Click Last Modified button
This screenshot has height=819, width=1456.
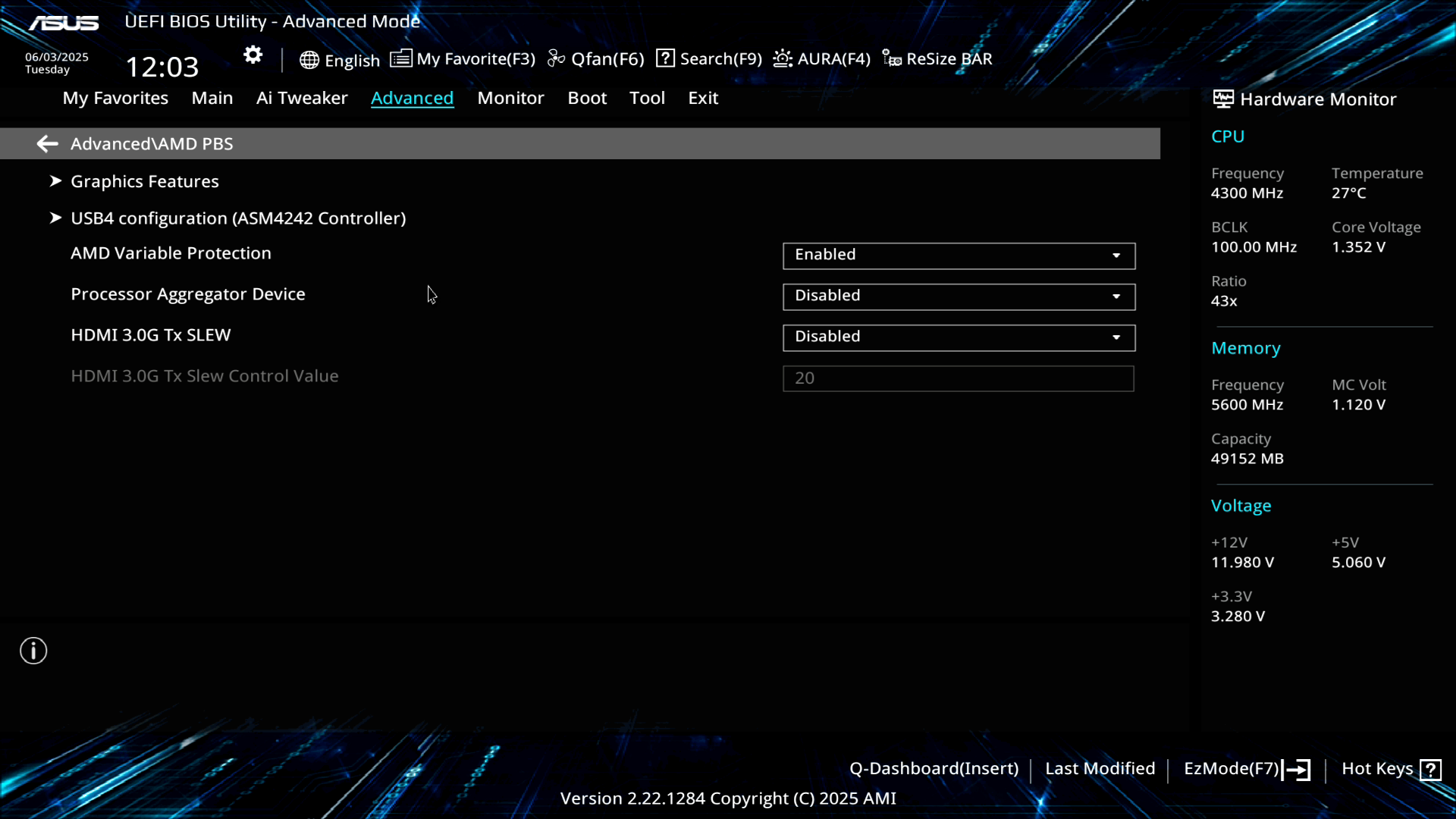point(1100,769)
